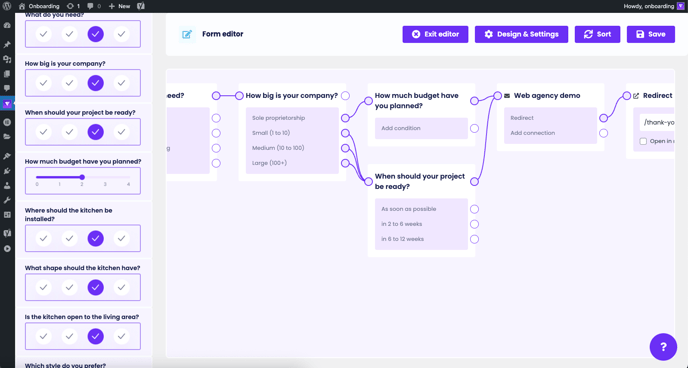This screenshot has width=688, height=368.
Task: Select the active Funnelforms funnel icon
Action: coord(7,104)
